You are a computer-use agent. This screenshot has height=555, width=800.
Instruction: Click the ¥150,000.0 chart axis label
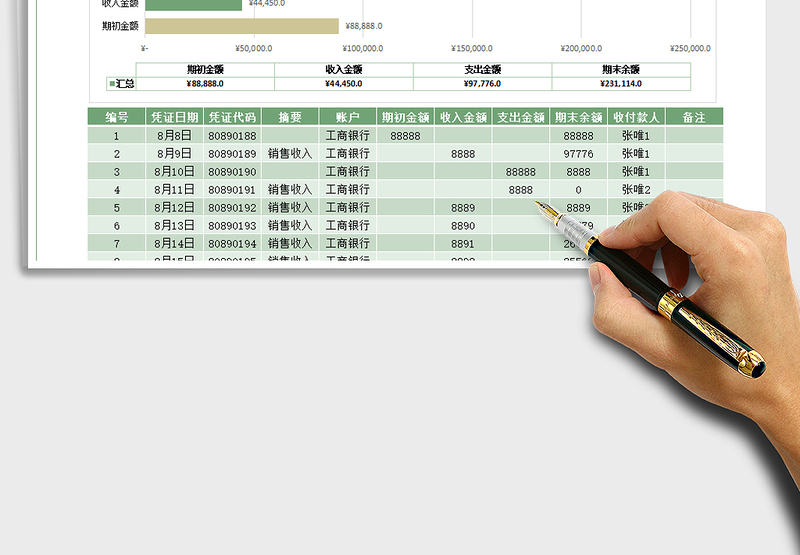coord(472,48)
